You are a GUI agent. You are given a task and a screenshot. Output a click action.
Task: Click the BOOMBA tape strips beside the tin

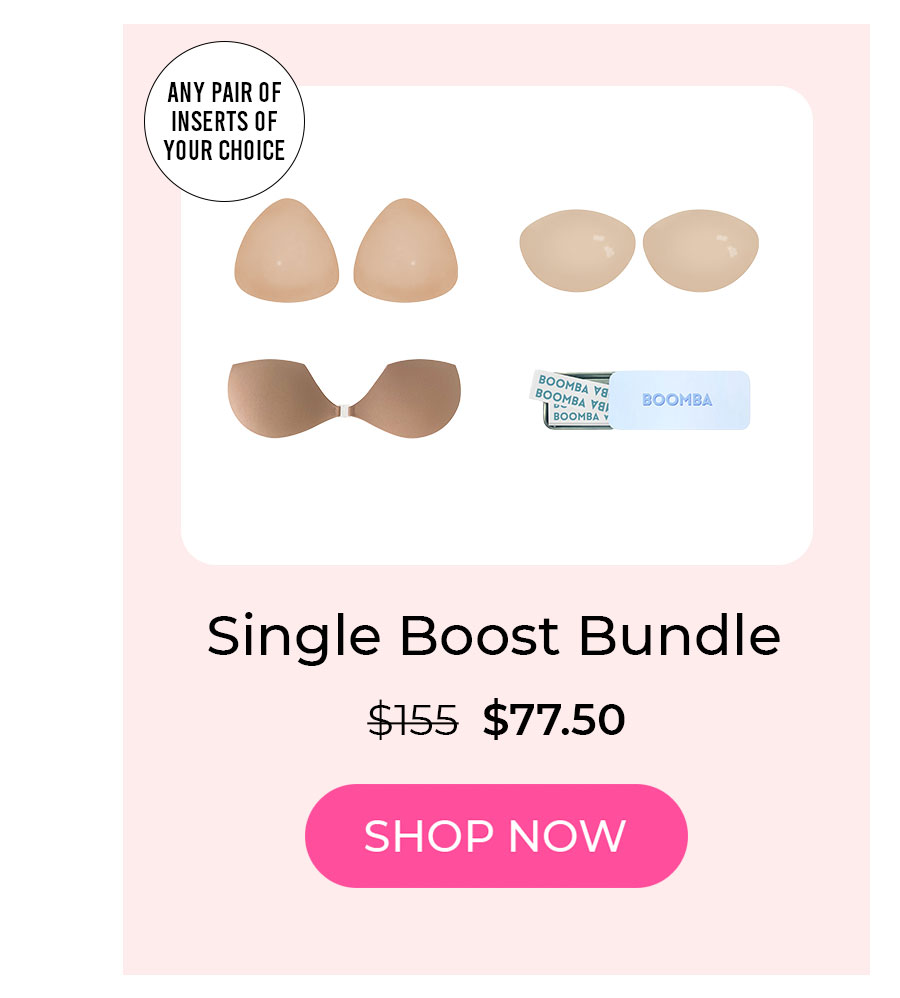(570, 398)
